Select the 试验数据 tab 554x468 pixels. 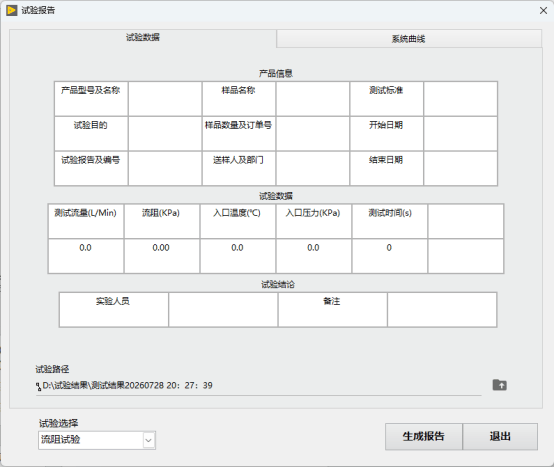(x=143, y=37)
